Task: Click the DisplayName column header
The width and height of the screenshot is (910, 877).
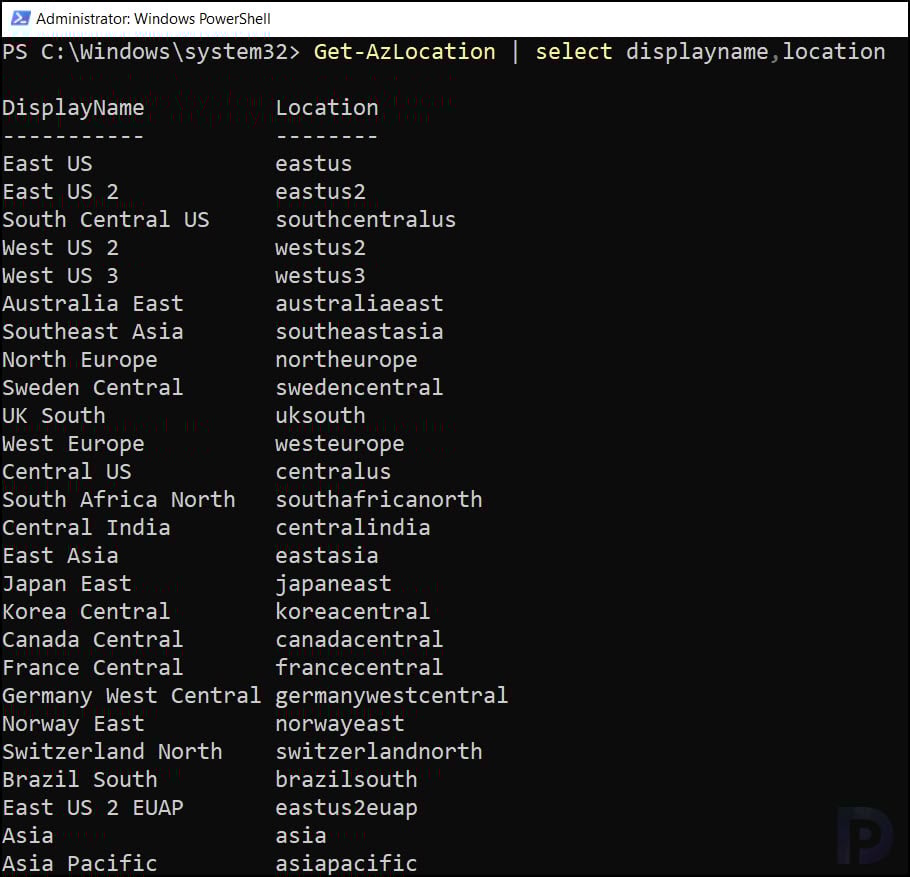Action: pos(73,108)
